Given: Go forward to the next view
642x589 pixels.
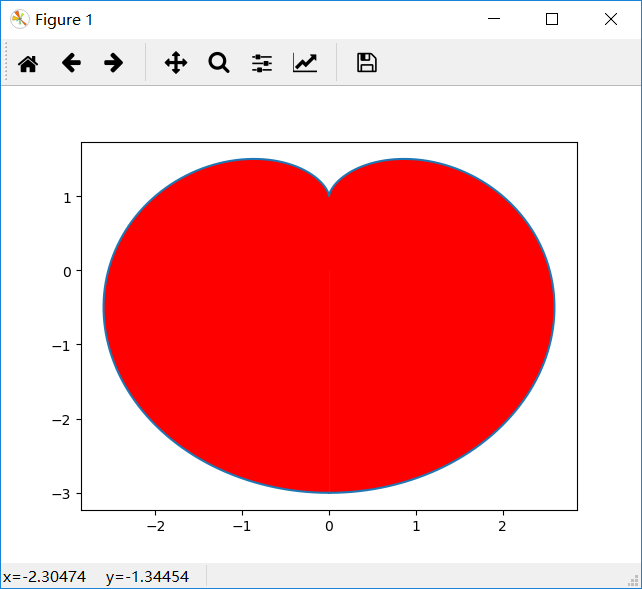Looking at the screenshot, I should (x=113, y=63).
